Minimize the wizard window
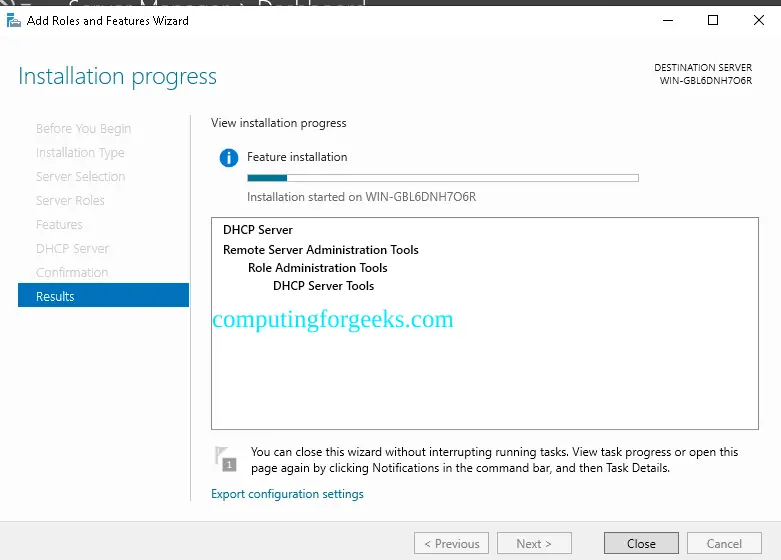Viewport: 781px width, 560px height. (668, 20)
